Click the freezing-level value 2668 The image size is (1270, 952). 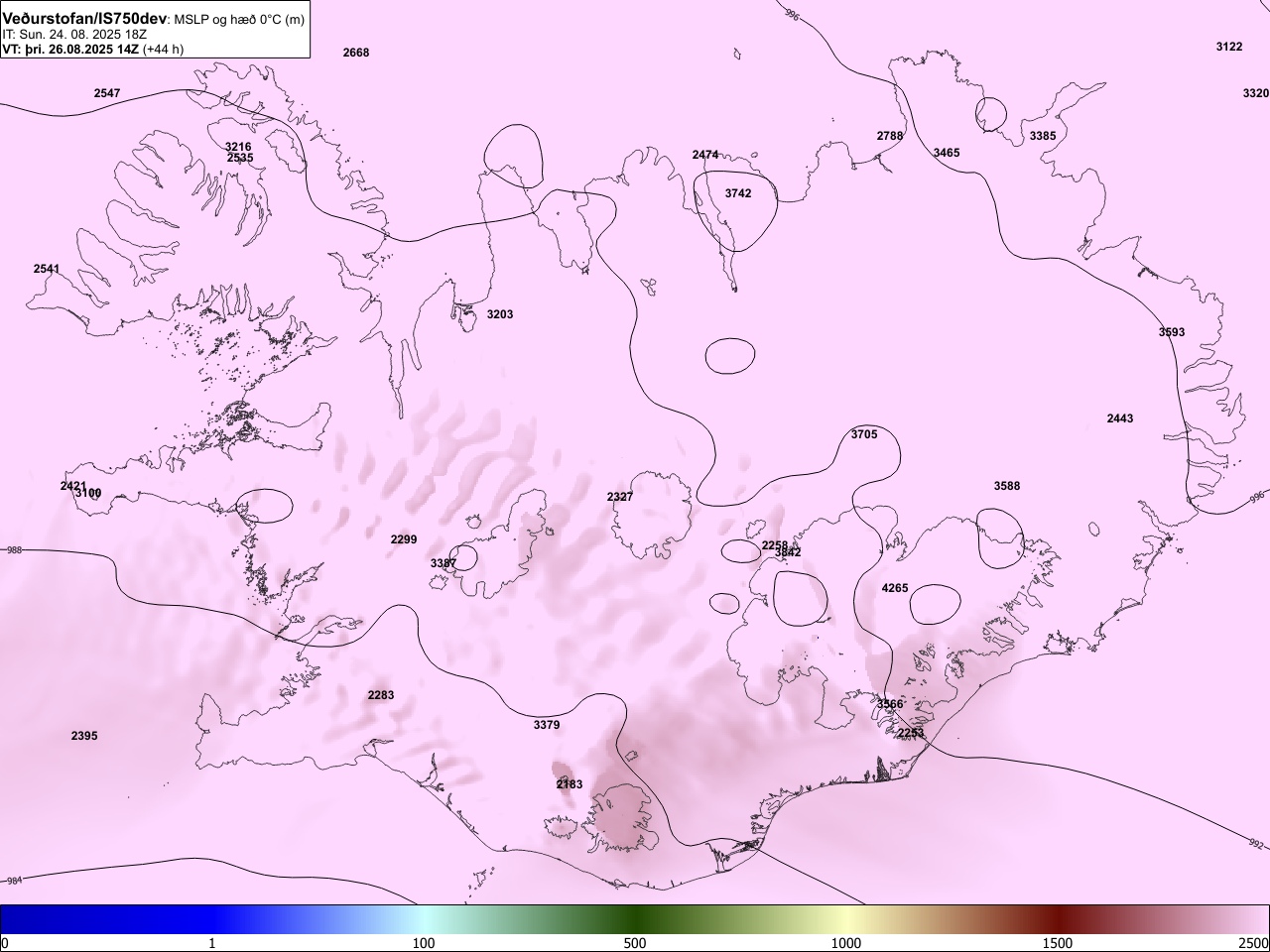(356, 53)
